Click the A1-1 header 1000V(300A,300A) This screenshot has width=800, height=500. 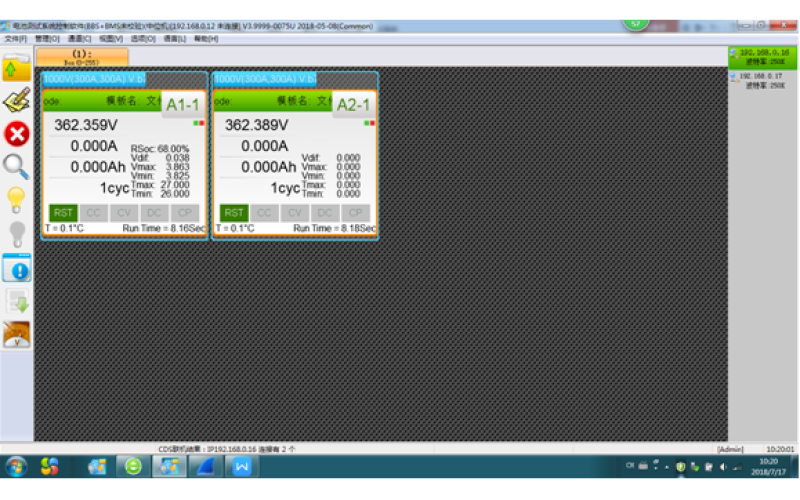(94, 79)
